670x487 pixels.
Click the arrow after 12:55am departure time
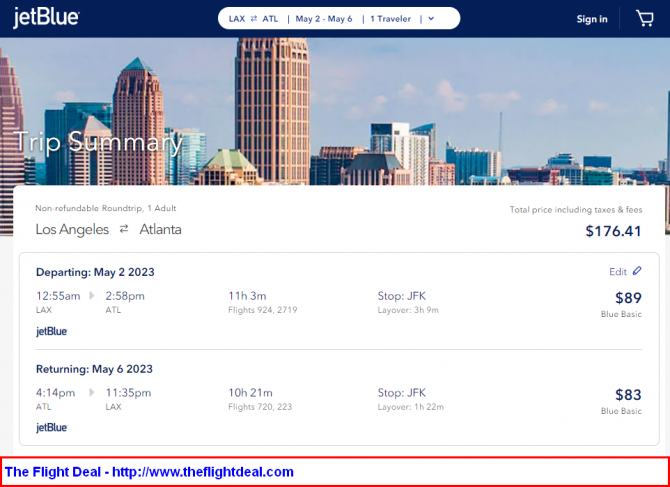pyautogui.click(x=92, y=296)
